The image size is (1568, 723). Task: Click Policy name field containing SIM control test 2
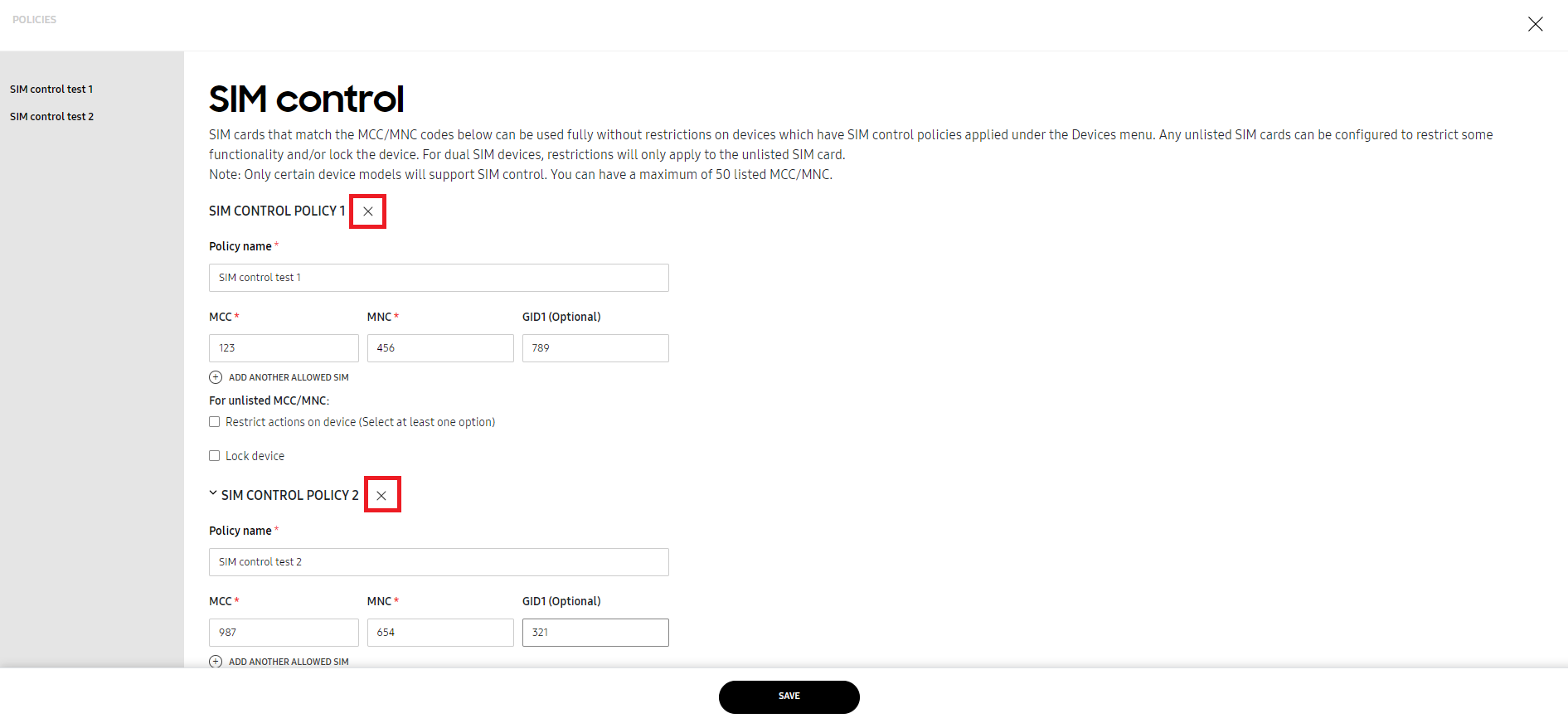(439, 562)
